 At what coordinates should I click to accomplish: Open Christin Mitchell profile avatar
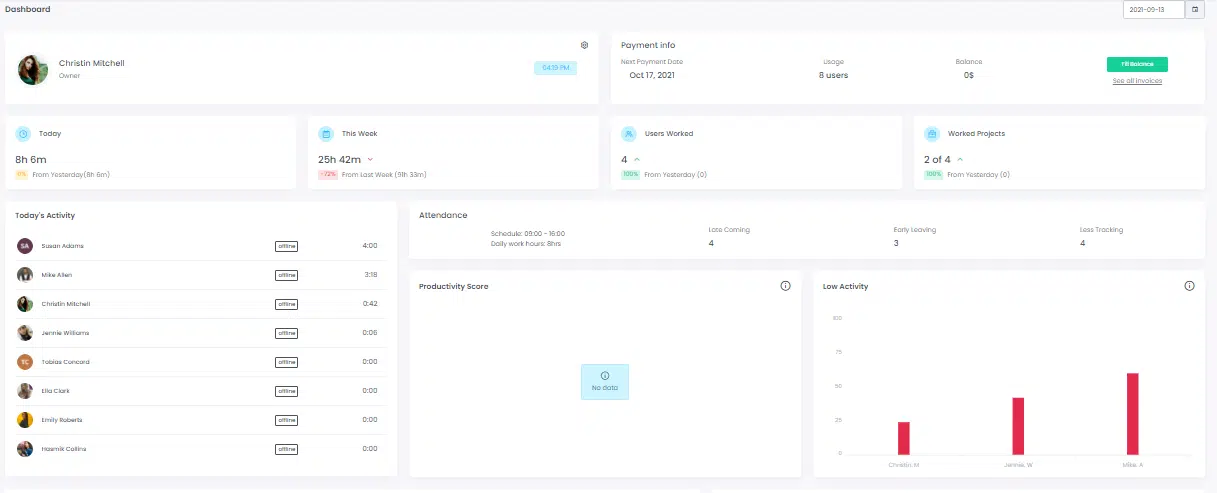33,69
